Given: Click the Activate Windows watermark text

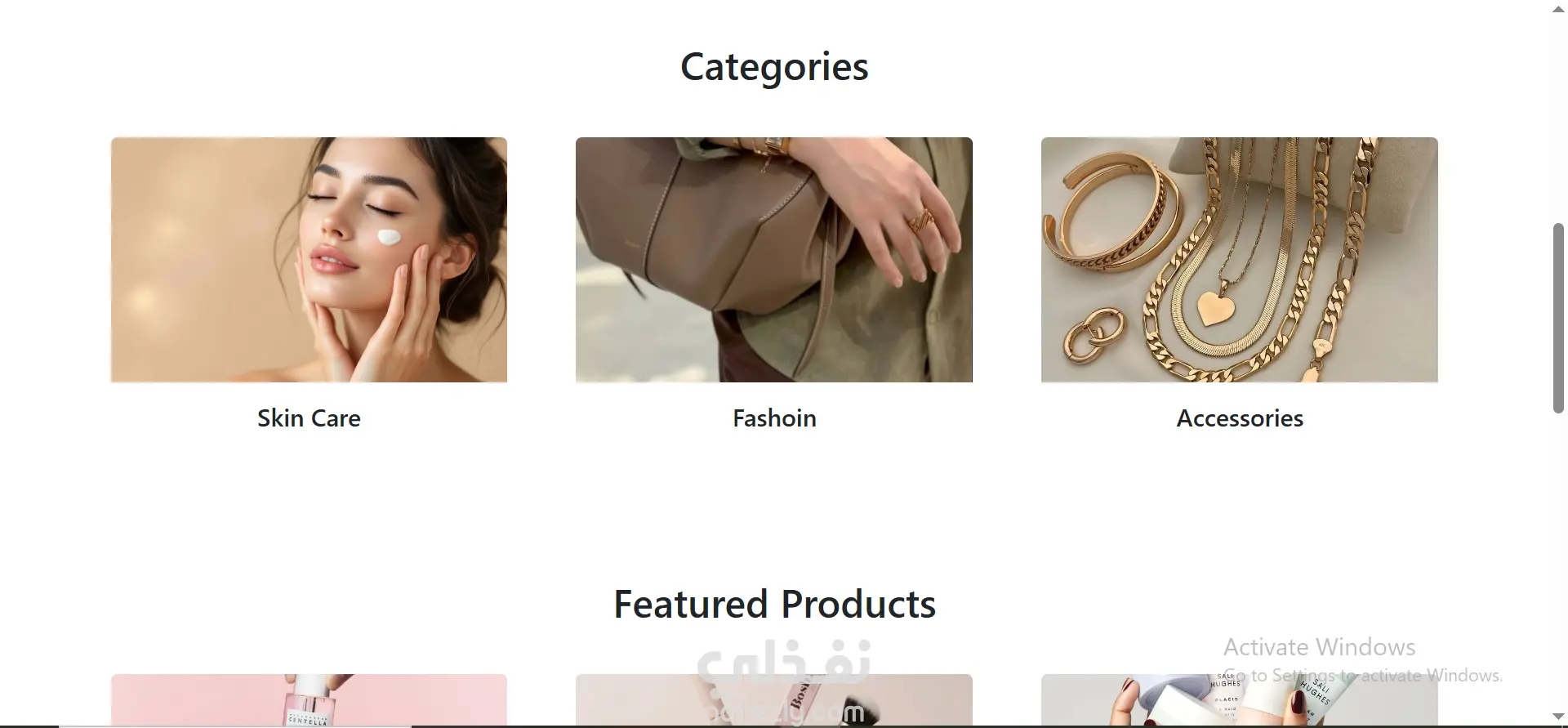Looking at the screenshot, I should (1319, 647).
